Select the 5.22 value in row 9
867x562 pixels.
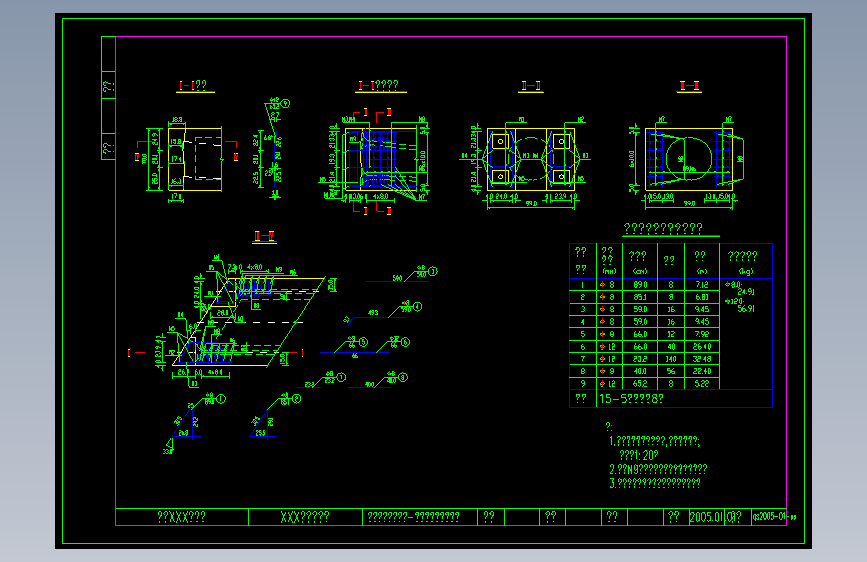tap(702, 383)
